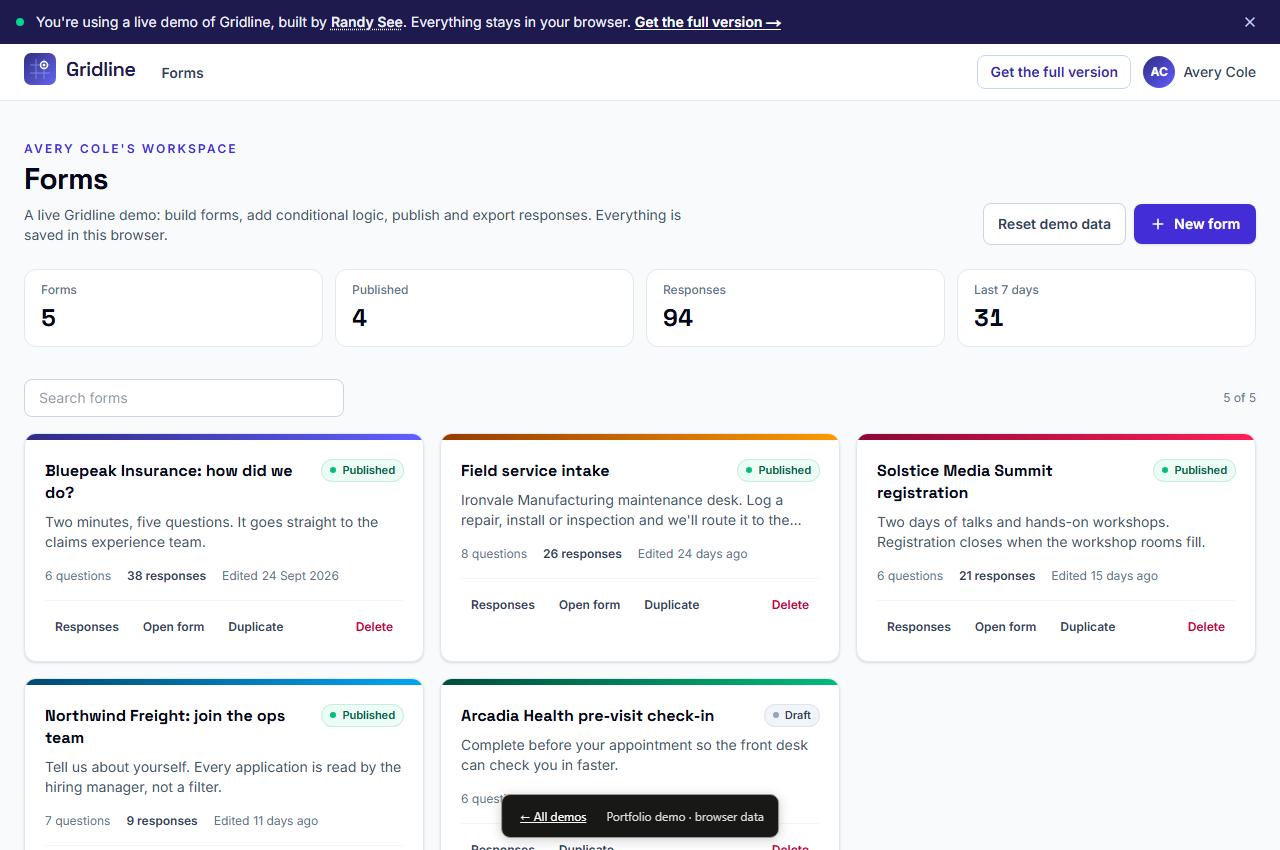The width and height of the screenshot is (1280, 850).
Task: Click the Last 7 days stat card
Action: (x=1106, y=308)
